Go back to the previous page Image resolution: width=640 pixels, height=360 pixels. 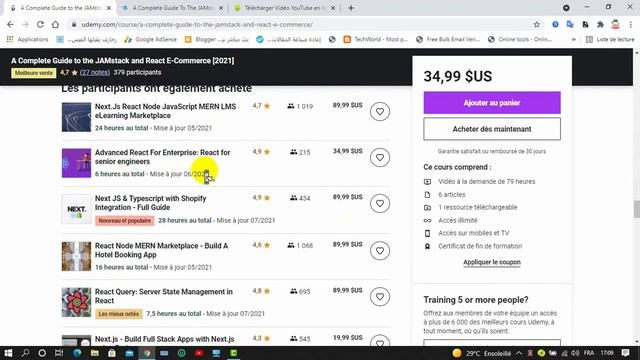tap(11, 24)
